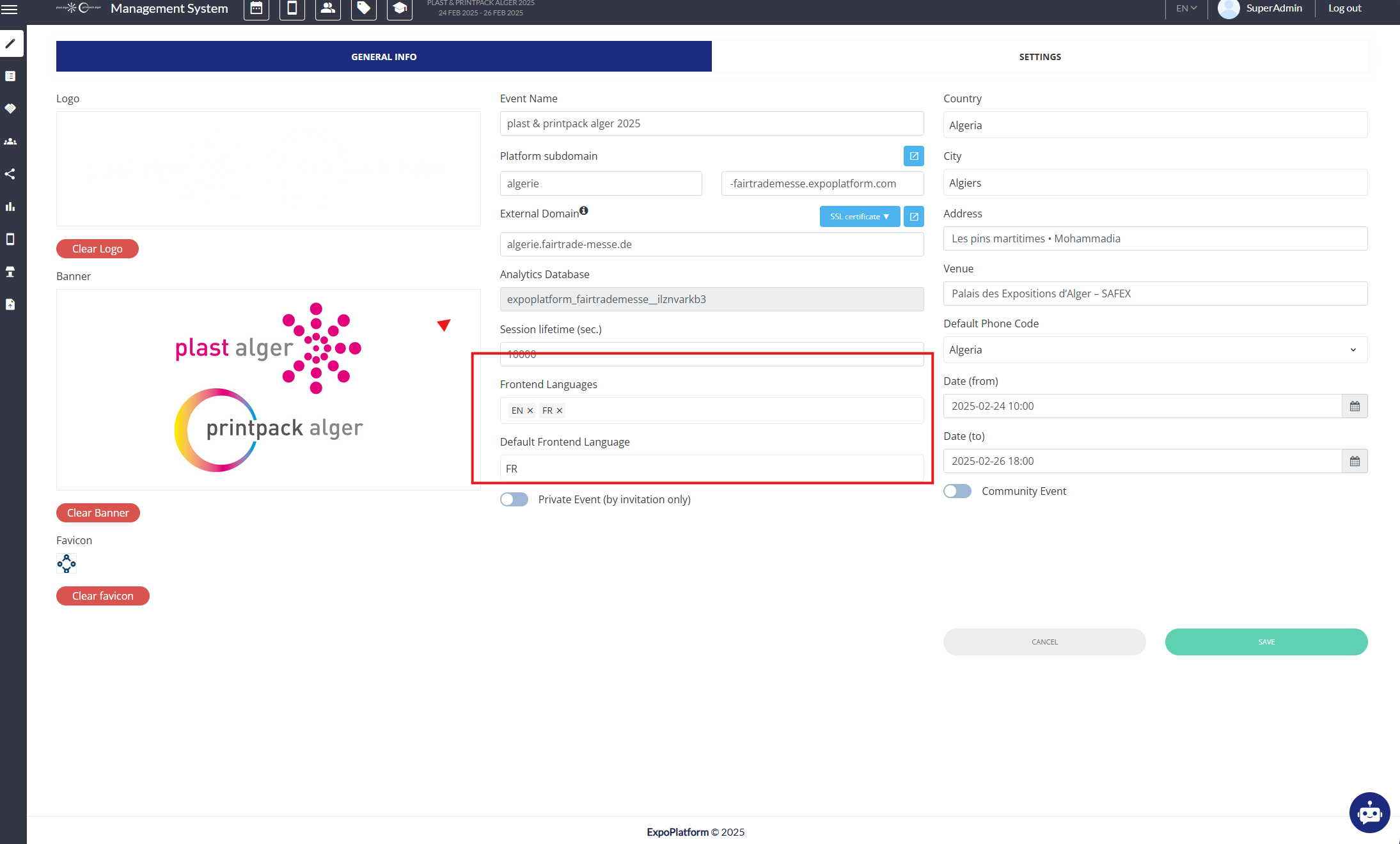
Task: Click the price tag icon in header
Action: (x=363, y=8)
